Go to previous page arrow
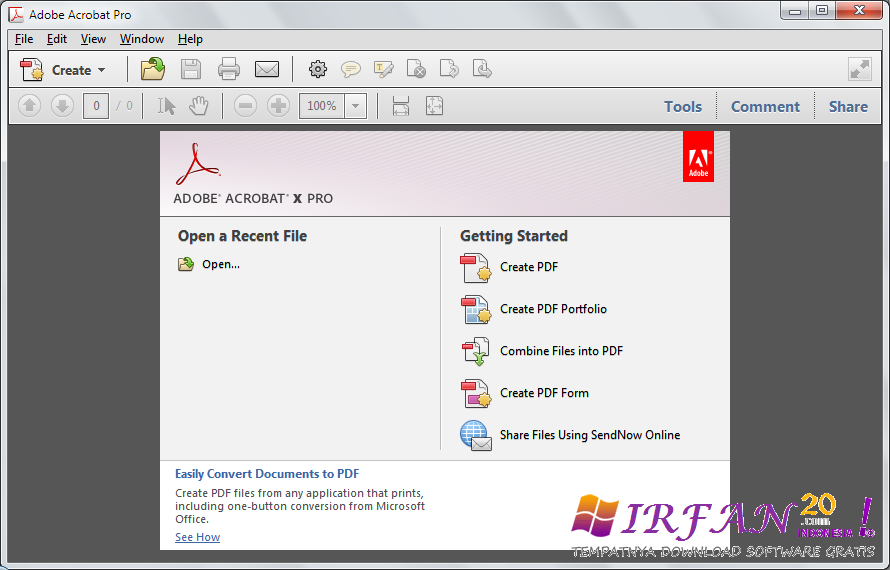 click(x=30, y=106)
